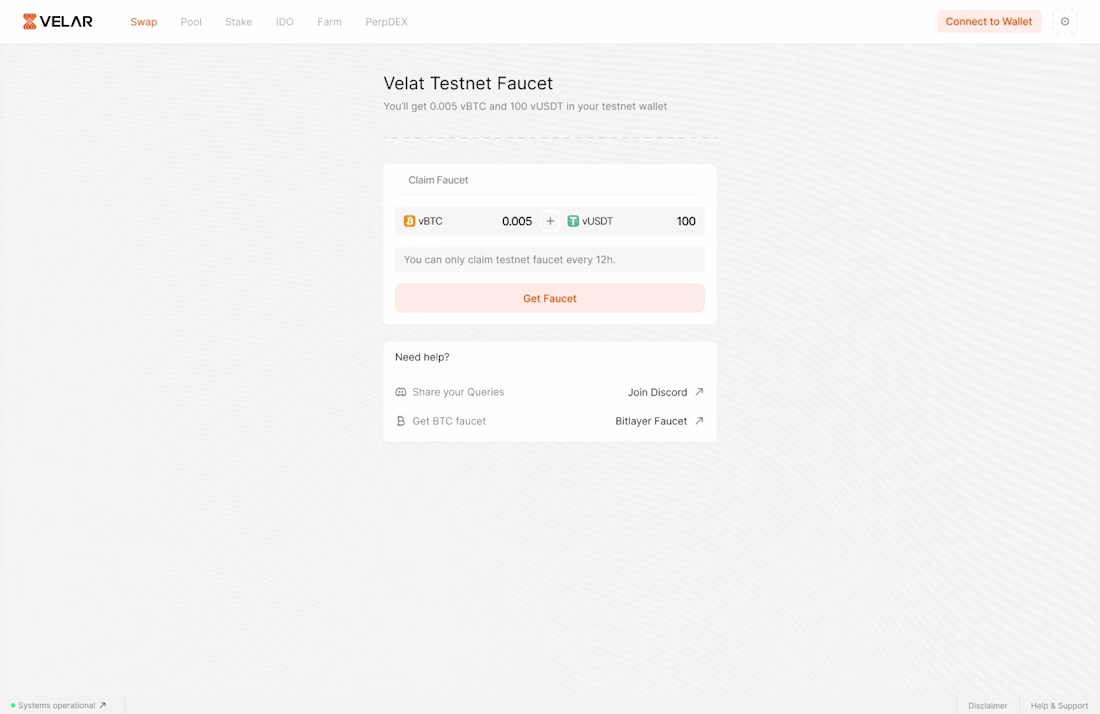Screen dimensions: 1100x714
Task: Switch to the Stake tab
Action: (239, 22)
